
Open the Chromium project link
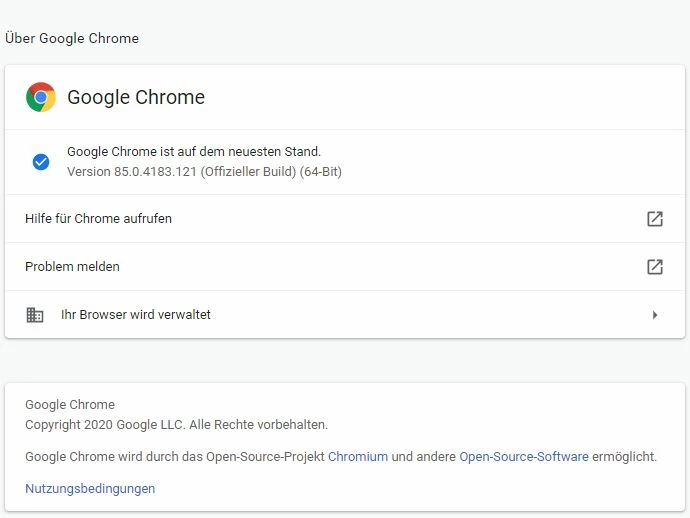pos(357,457)
